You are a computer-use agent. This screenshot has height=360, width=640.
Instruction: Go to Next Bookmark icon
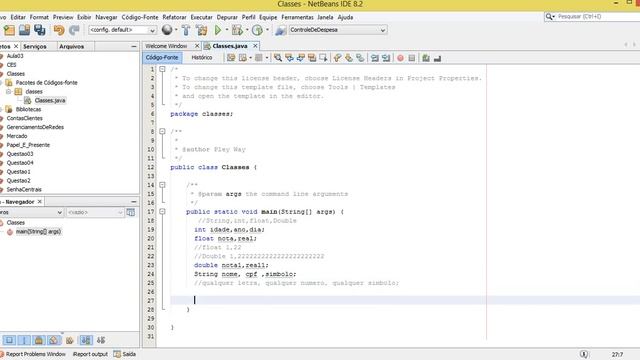(349, 58)
